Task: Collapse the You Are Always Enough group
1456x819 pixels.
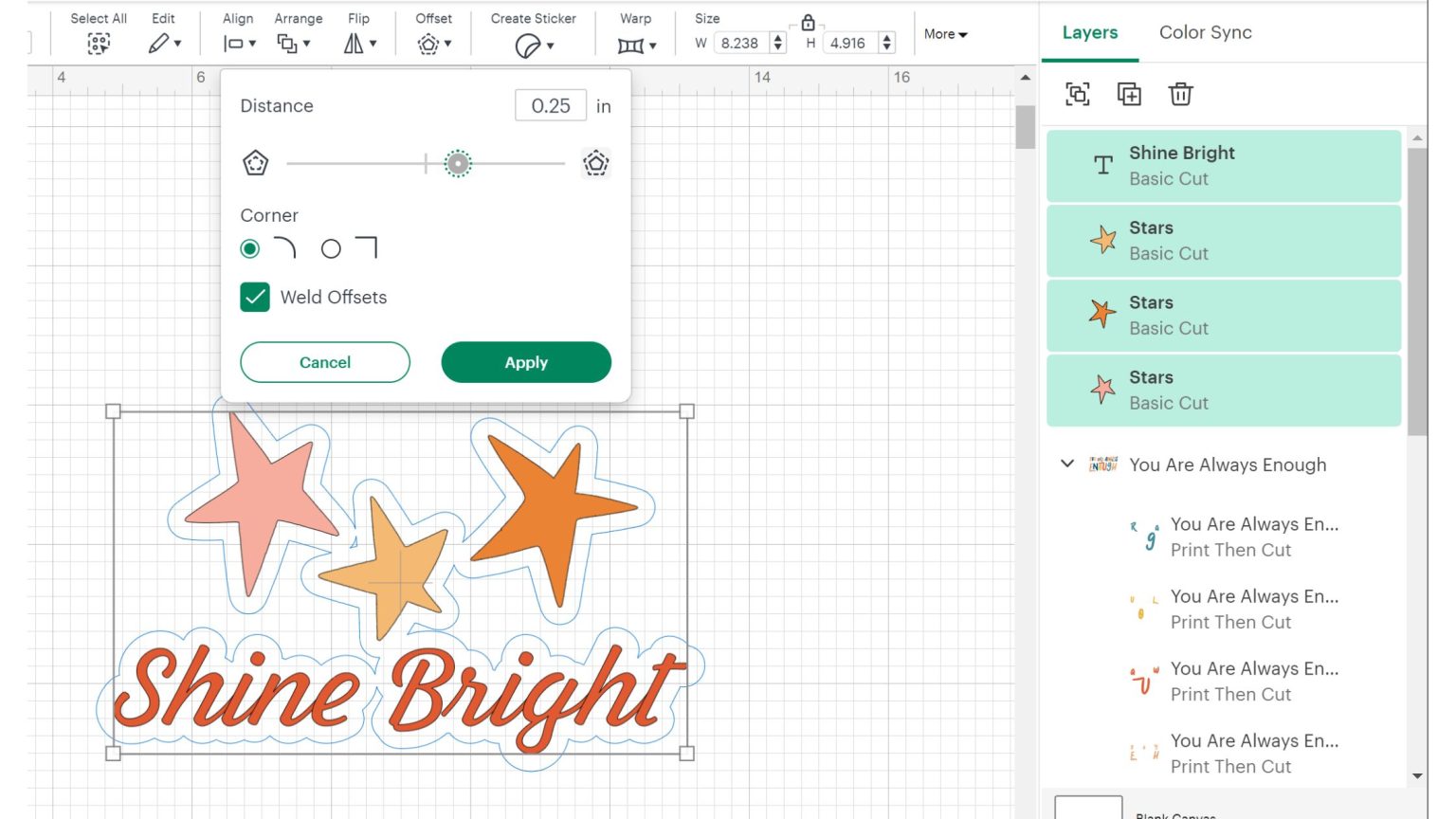Action: [x=1067, y=464]
